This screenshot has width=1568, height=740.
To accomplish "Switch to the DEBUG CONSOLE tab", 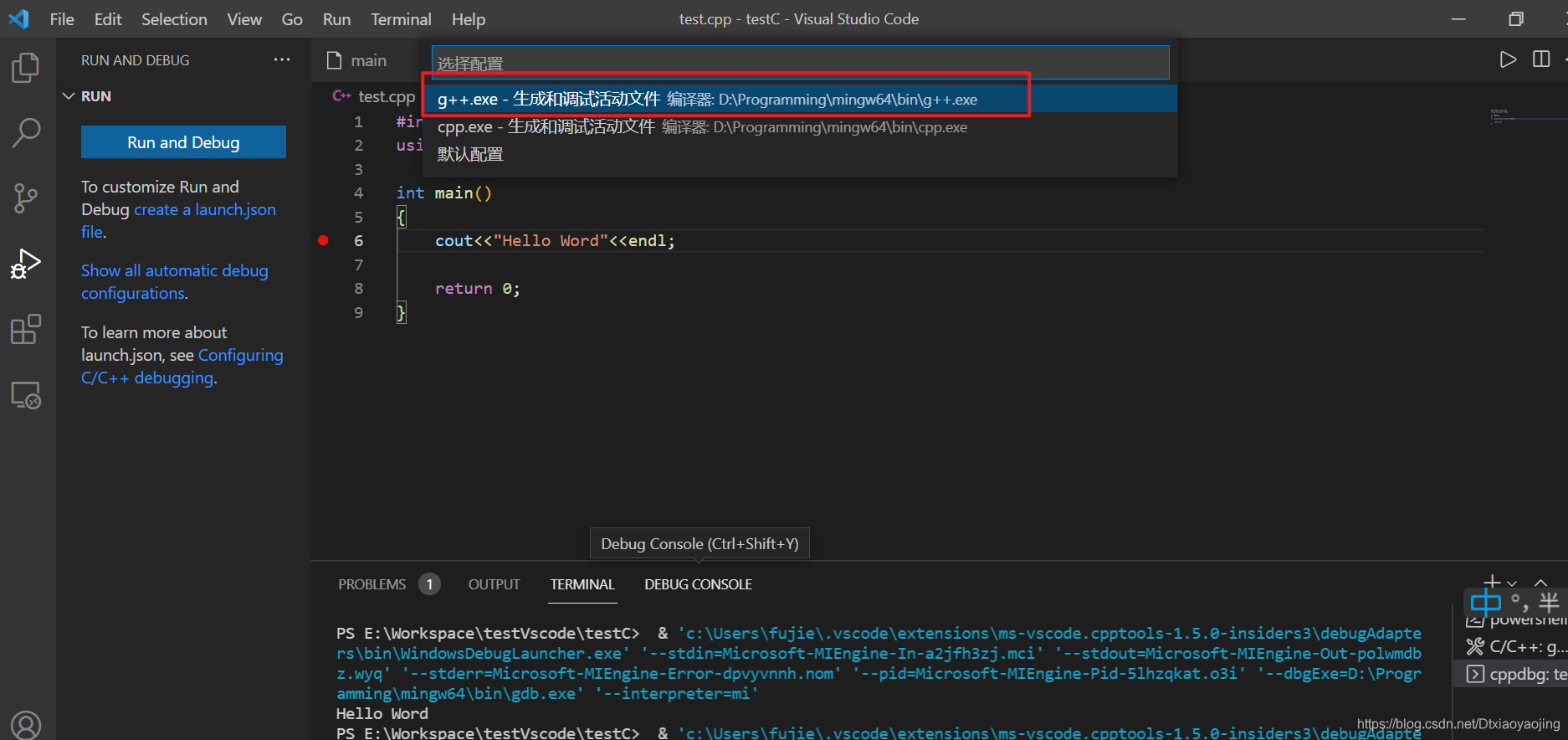I will pos(698,584).
